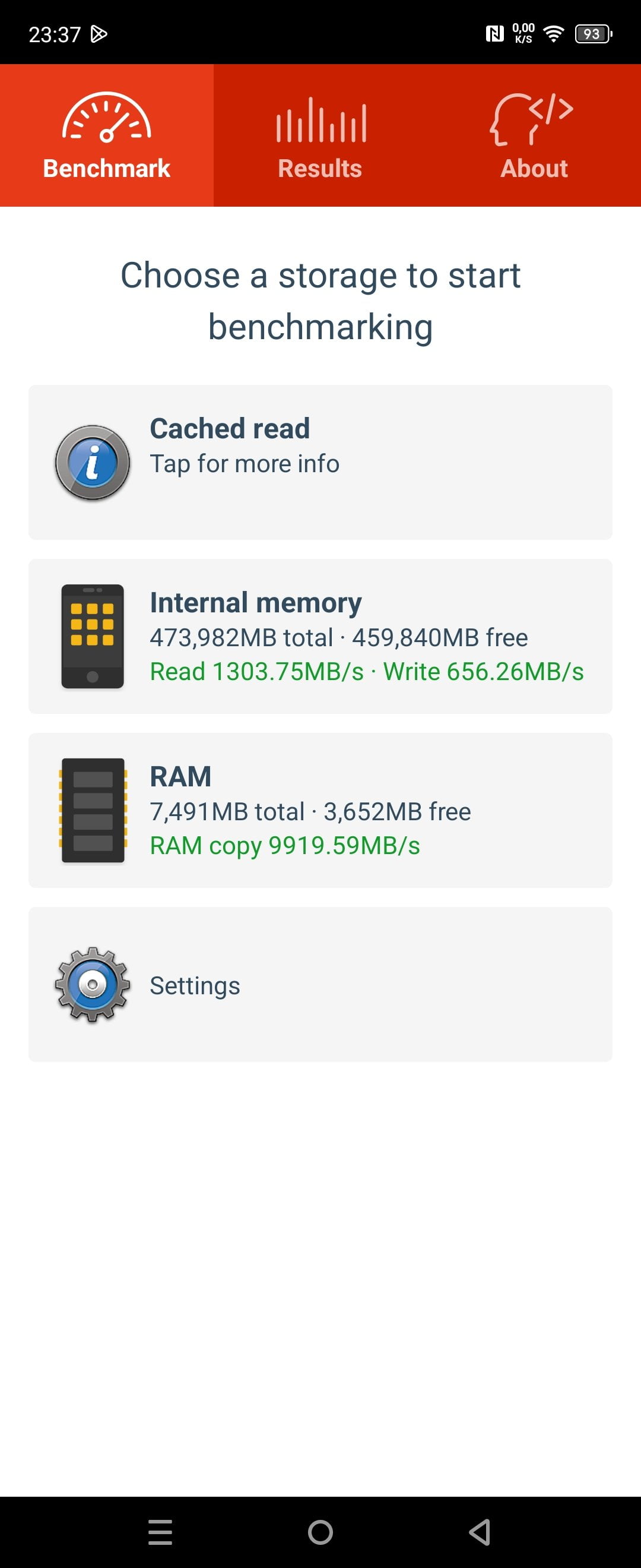This screenshot has height=1568, width=641.
Task: Open Cached read more info
Action: 320,462
